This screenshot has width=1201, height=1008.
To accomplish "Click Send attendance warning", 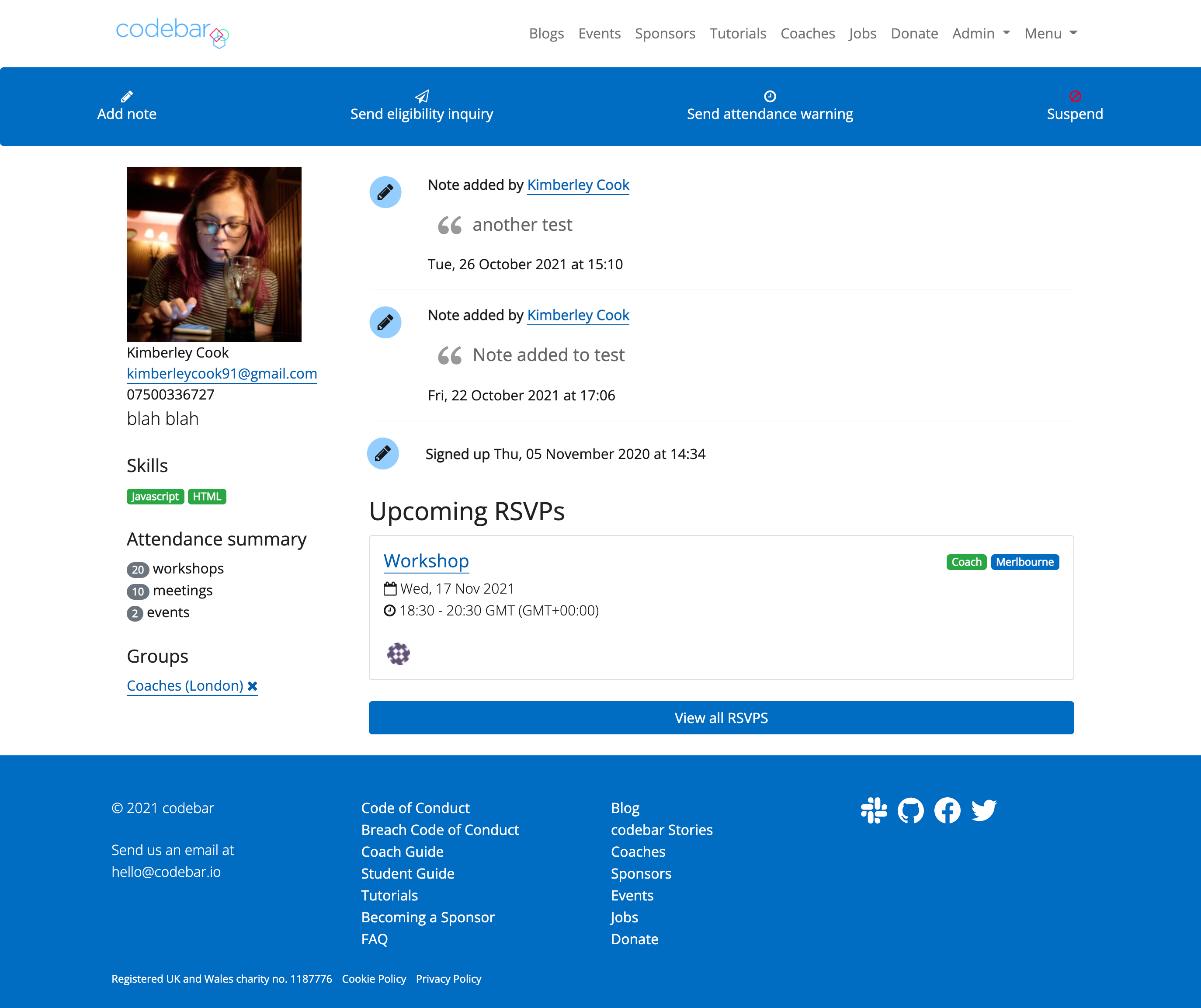I will [x=770, y=113].
